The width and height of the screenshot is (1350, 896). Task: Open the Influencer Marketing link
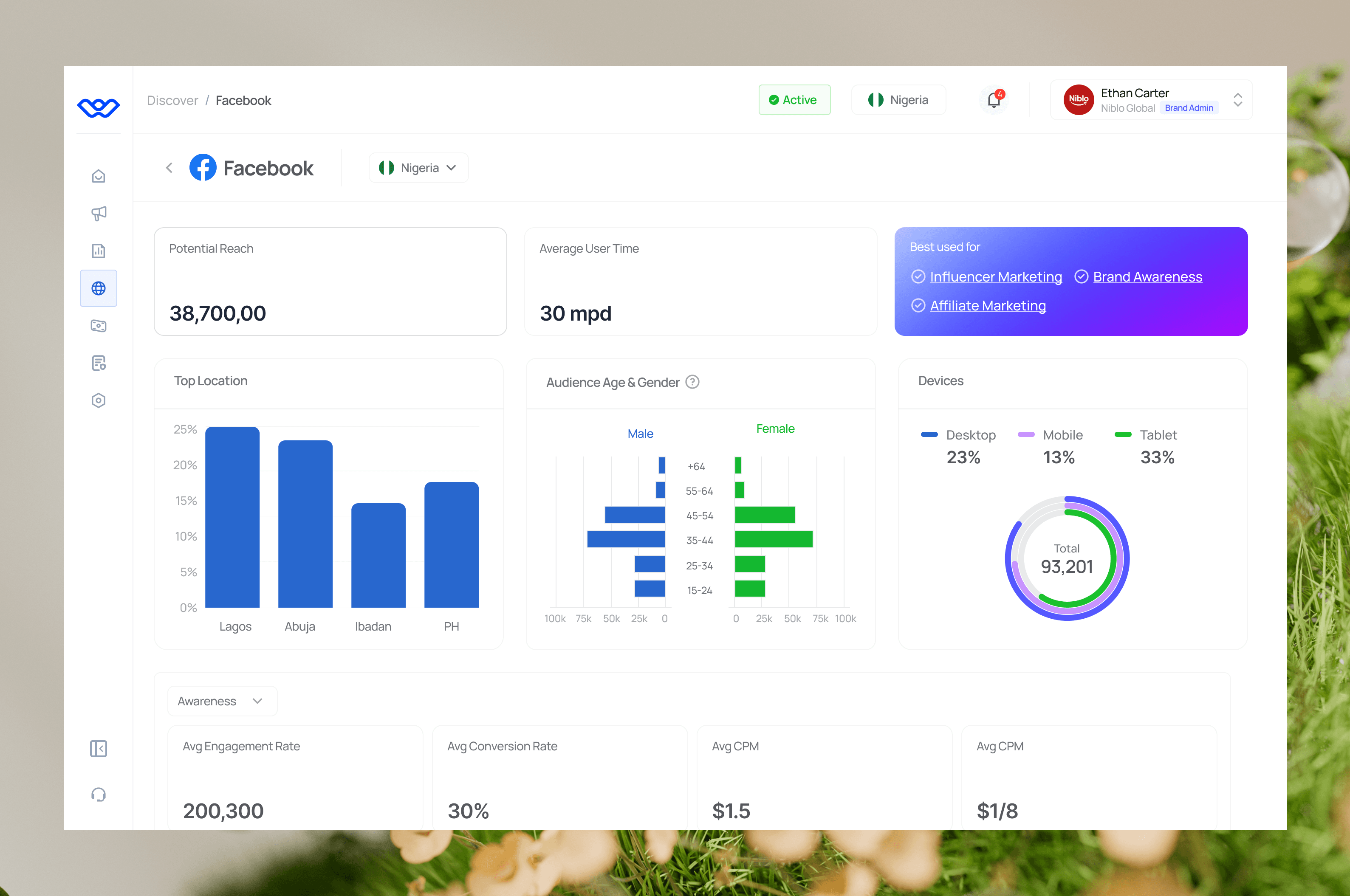[x=996, y=277]
